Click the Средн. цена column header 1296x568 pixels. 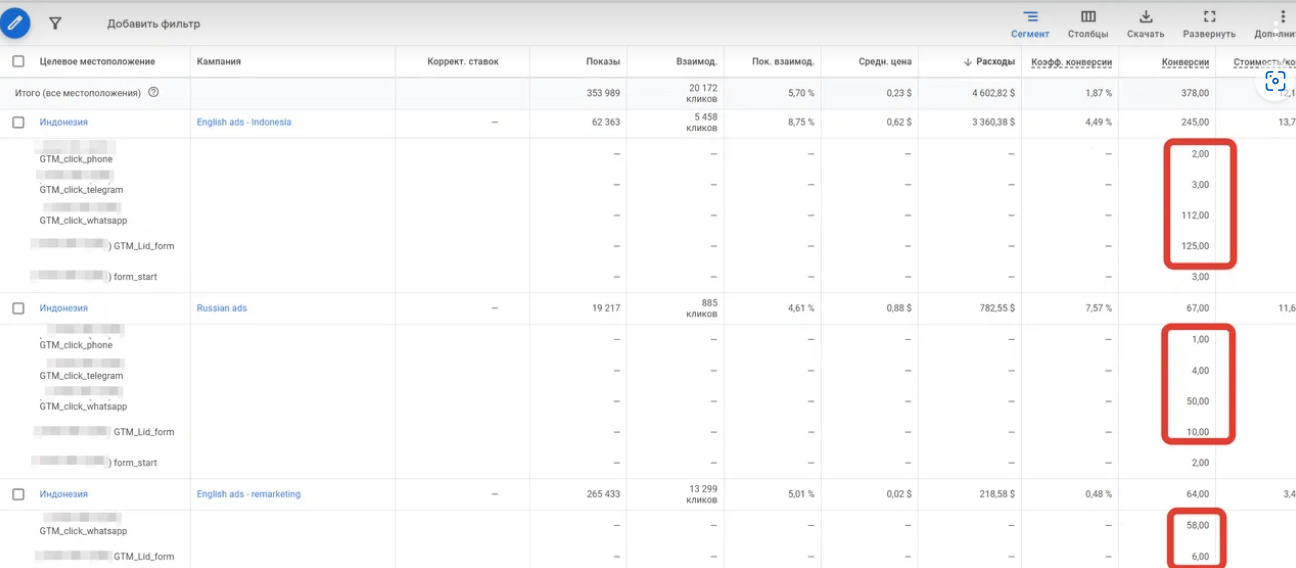pyautogui.click(x=885, y=62)
